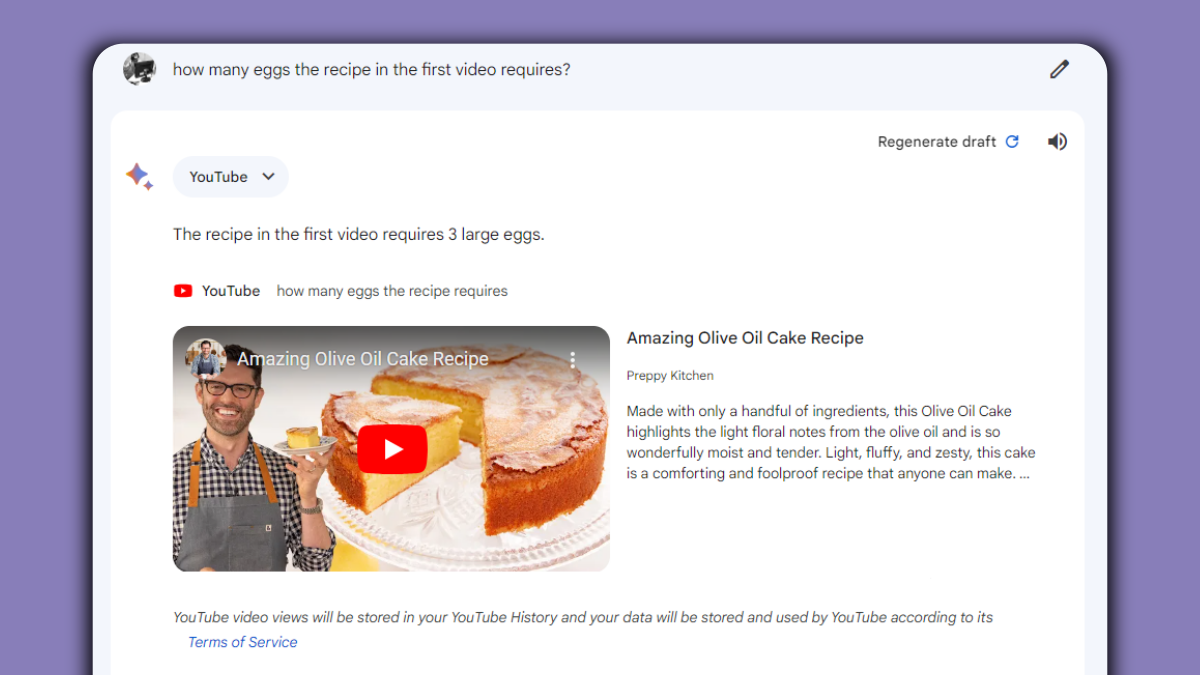Screen dimensions: 1200x675
Task: Click the user profile avatar
Action: tap(139, 69)
